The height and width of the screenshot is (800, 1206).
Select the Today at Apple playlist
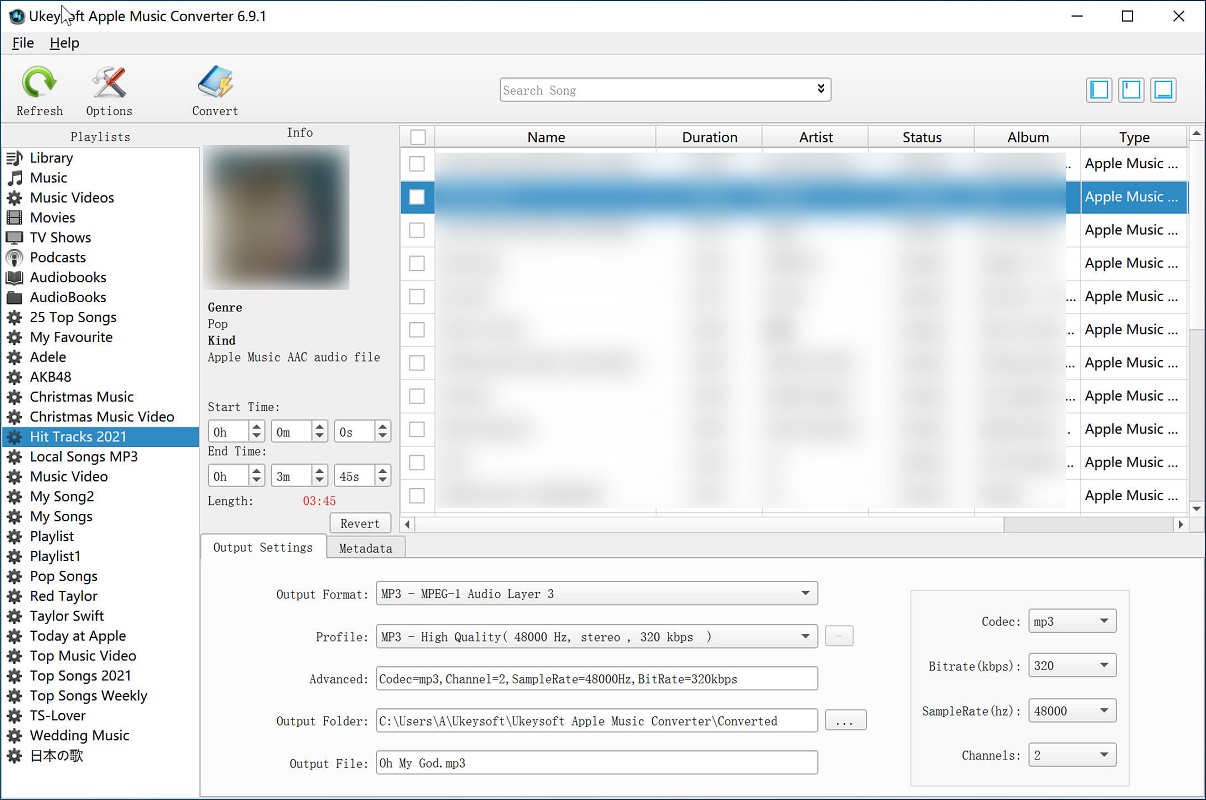point(78,636)
